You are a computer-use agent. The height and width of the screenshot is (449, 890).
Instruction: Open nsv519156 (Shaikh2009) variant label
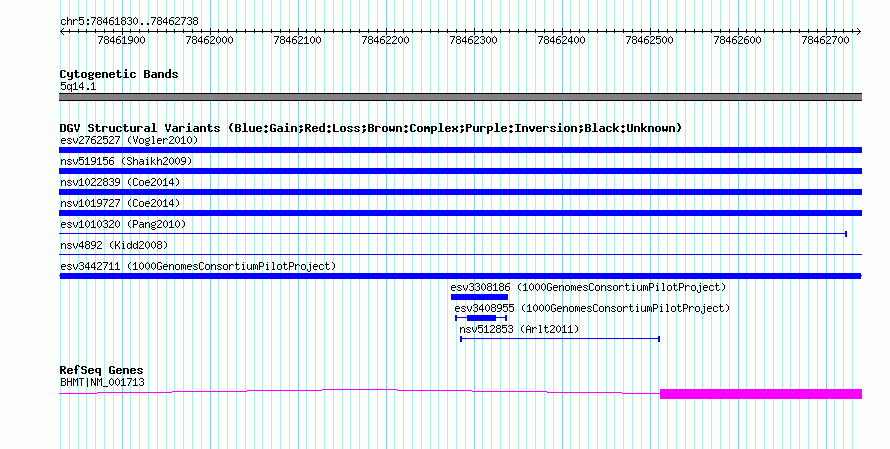tap(126, 161)
